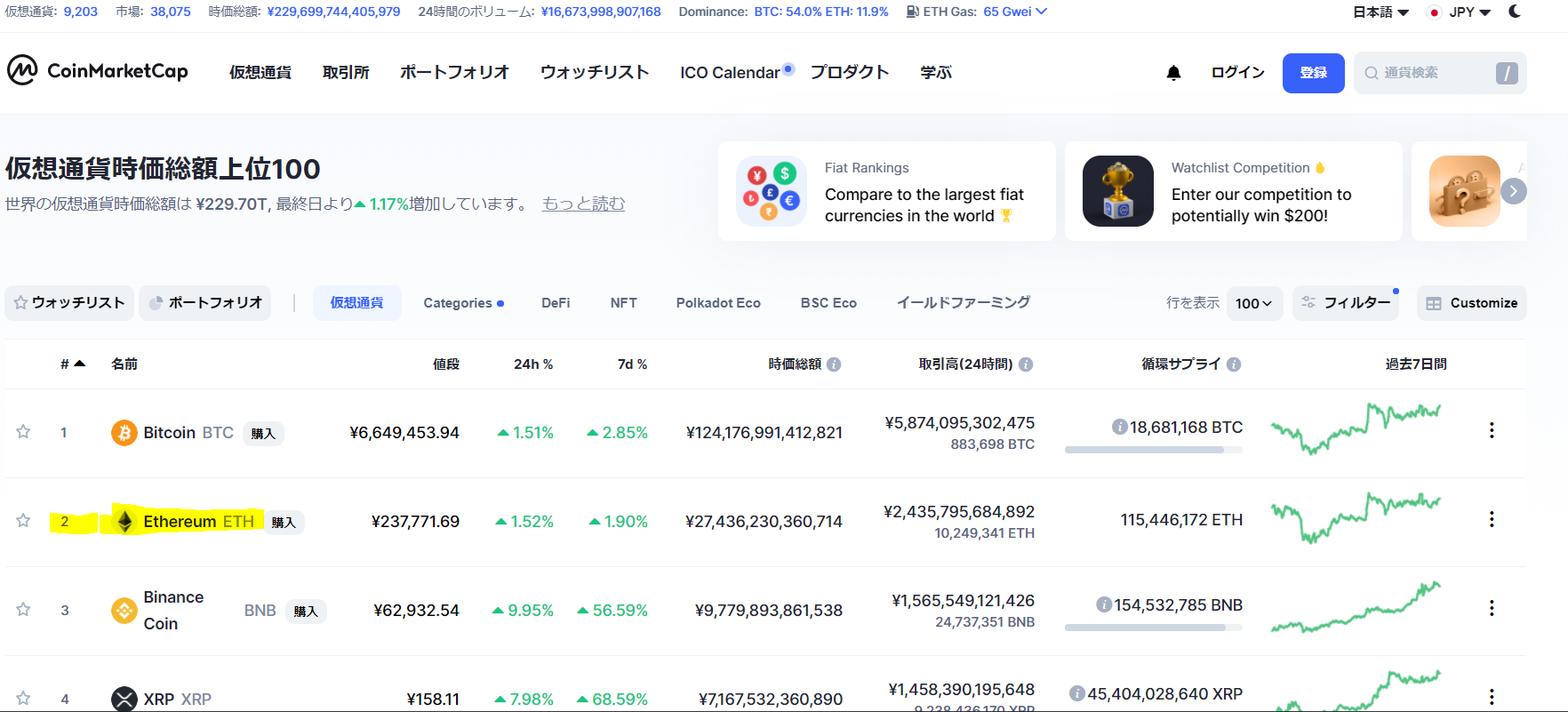
Task: Focus the 通貨検索 search field
Action: [1440, 73]
